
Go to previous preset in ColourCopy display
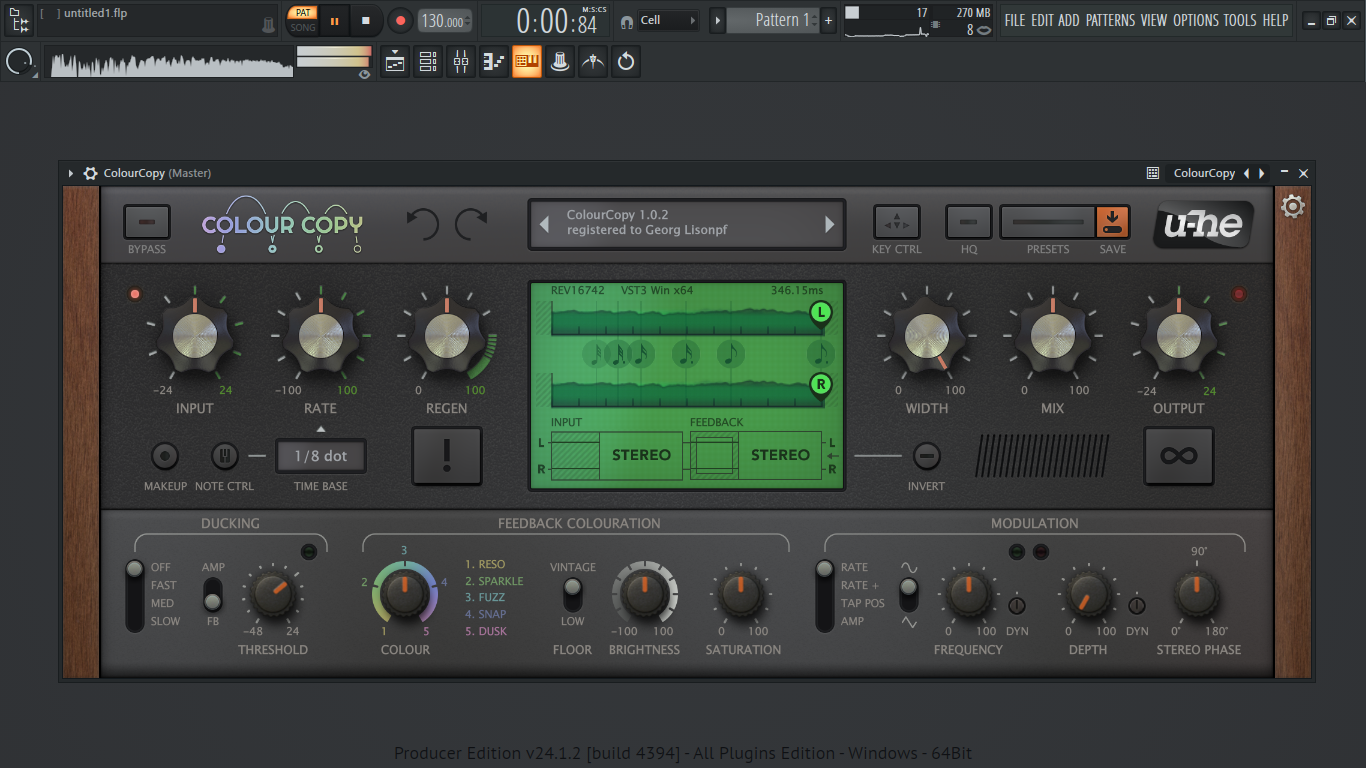(x=545, y=224)
